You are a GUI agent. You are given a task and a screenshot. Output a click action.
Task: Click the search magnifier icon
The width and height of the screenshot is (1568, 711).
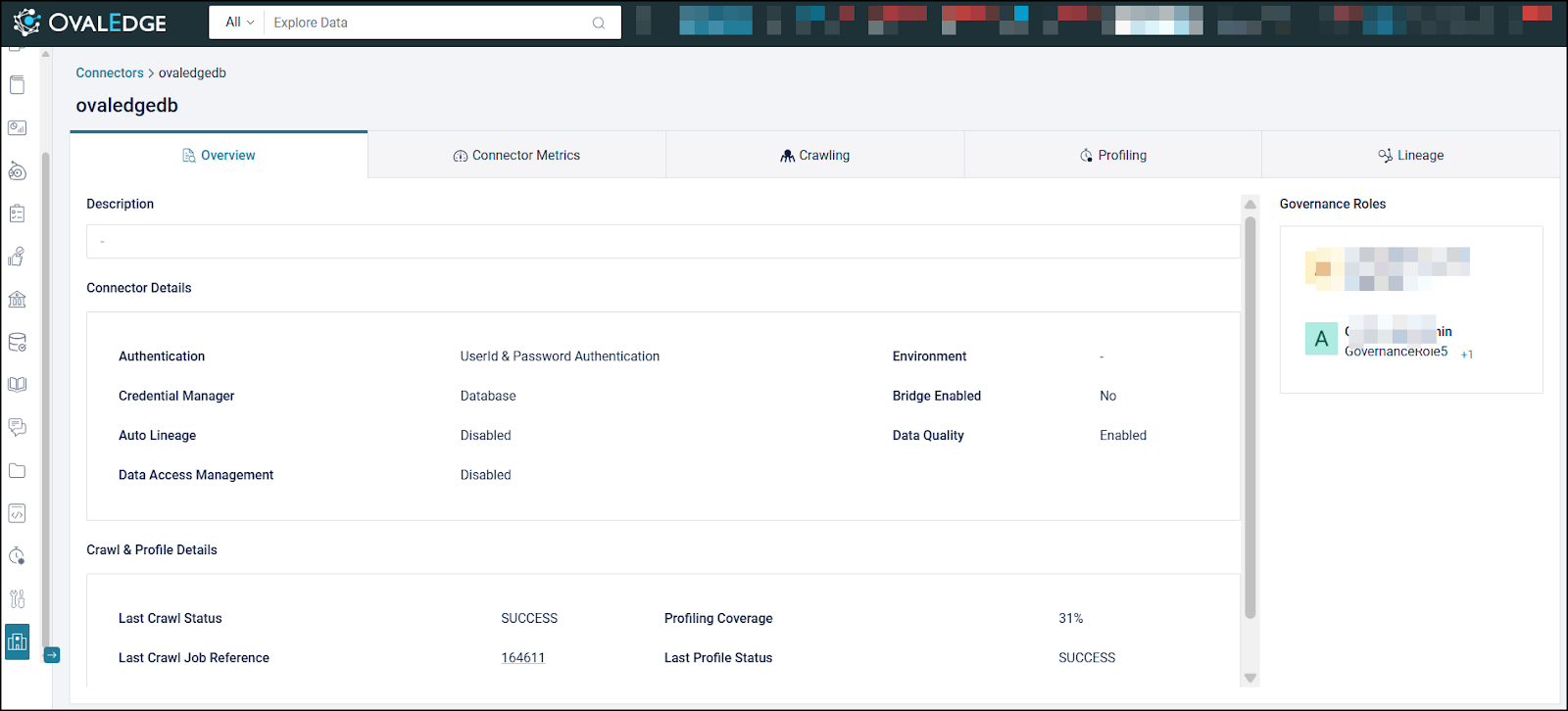coord(599,23)
